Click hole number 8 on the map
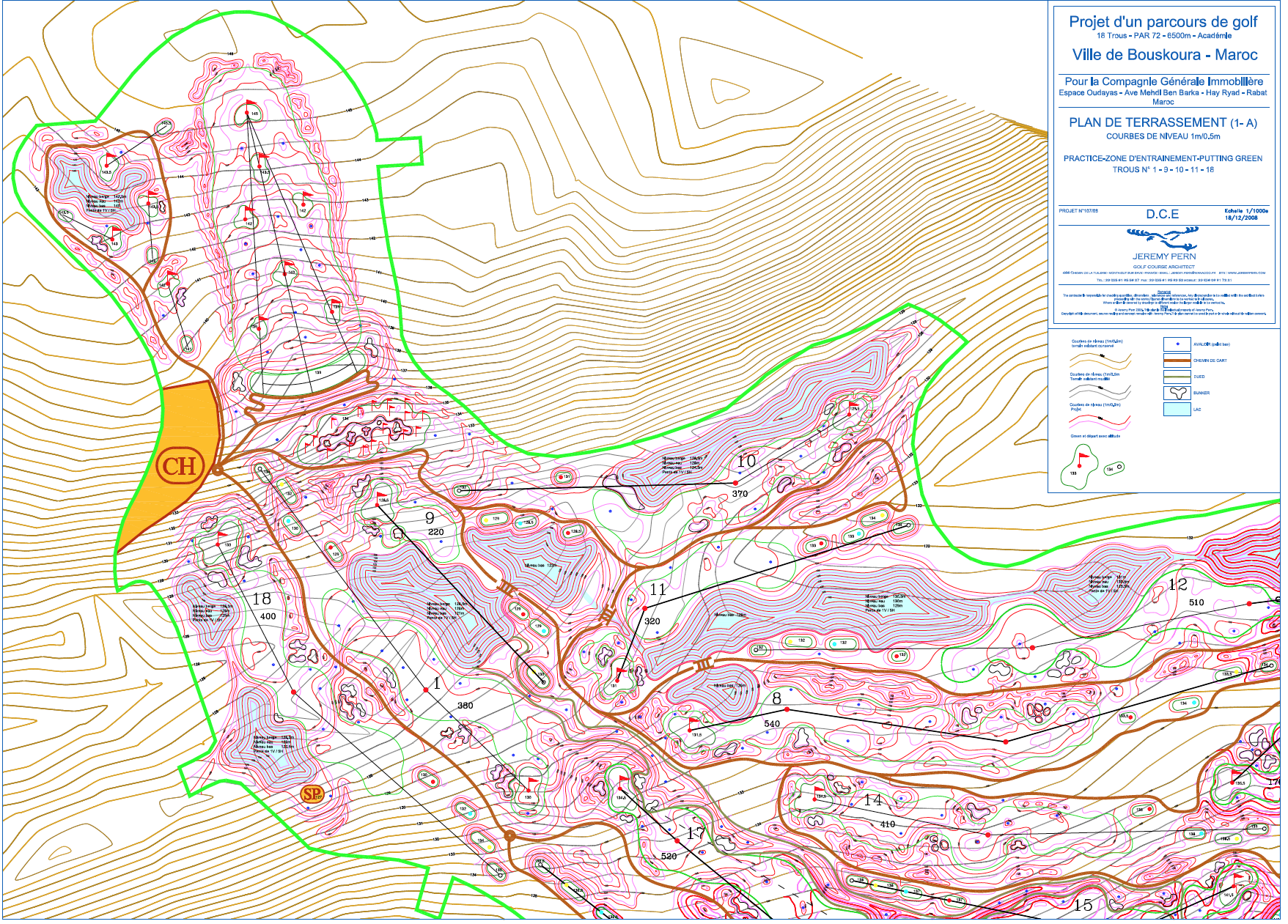The width and height of the screenshot is (1288, 924). click(x=777, y=698)
